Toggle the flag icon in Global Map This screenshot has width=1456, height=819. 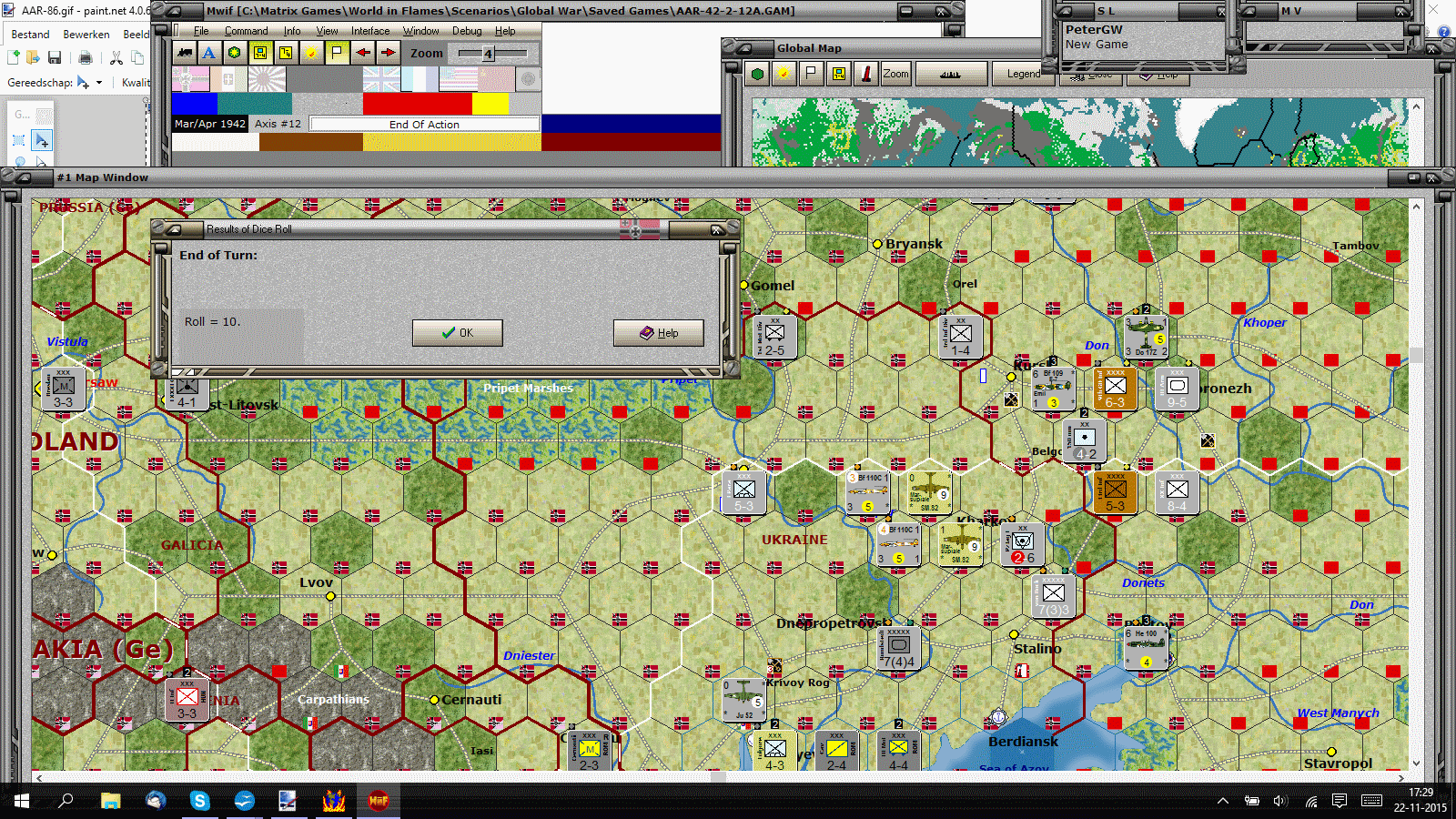pyautogui.click(x=810, y=75)
